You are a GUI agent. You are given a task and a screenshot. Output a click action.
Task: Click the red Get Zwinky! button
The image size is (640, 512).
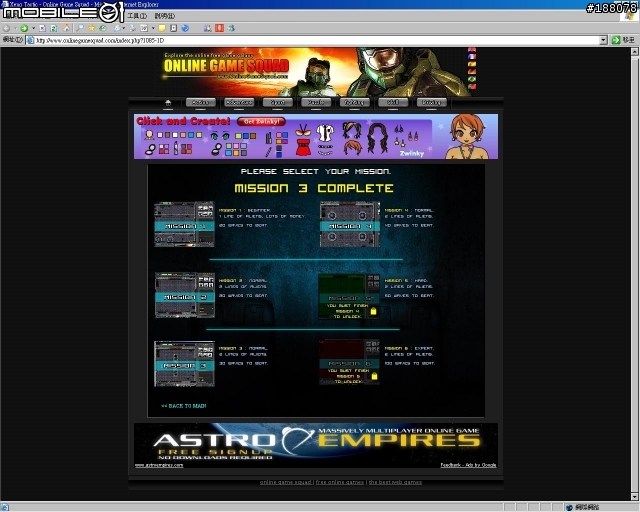(x=261, y=122)
